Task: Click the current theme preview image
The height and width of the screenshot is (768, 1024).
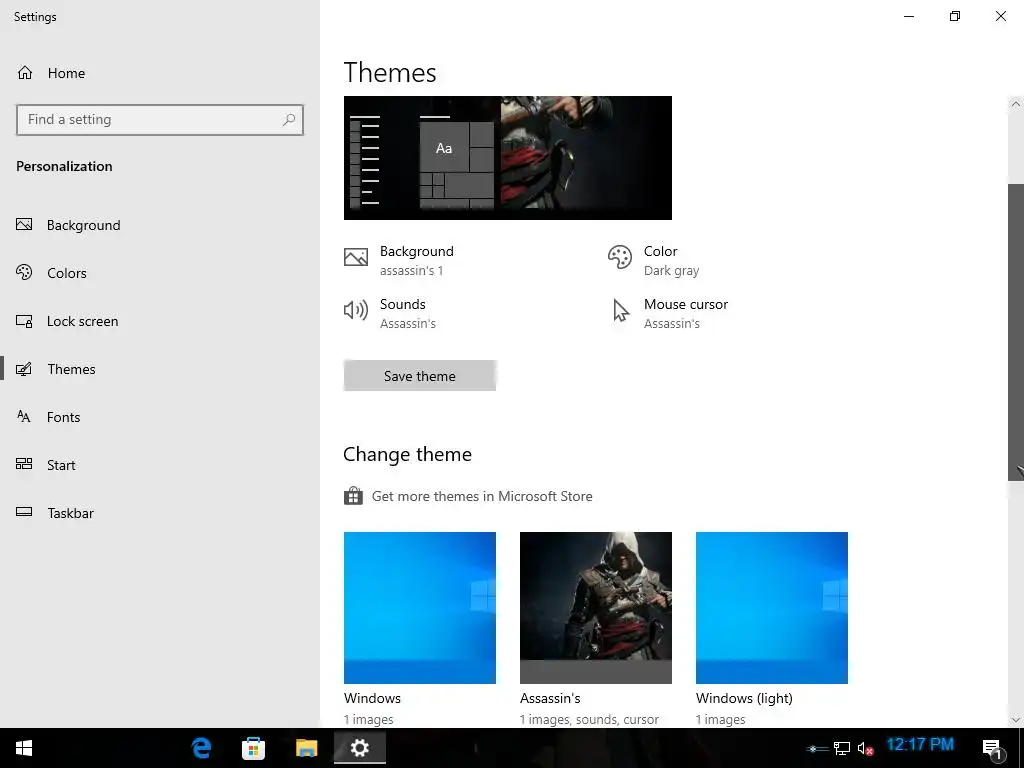Action: [507, 157]
